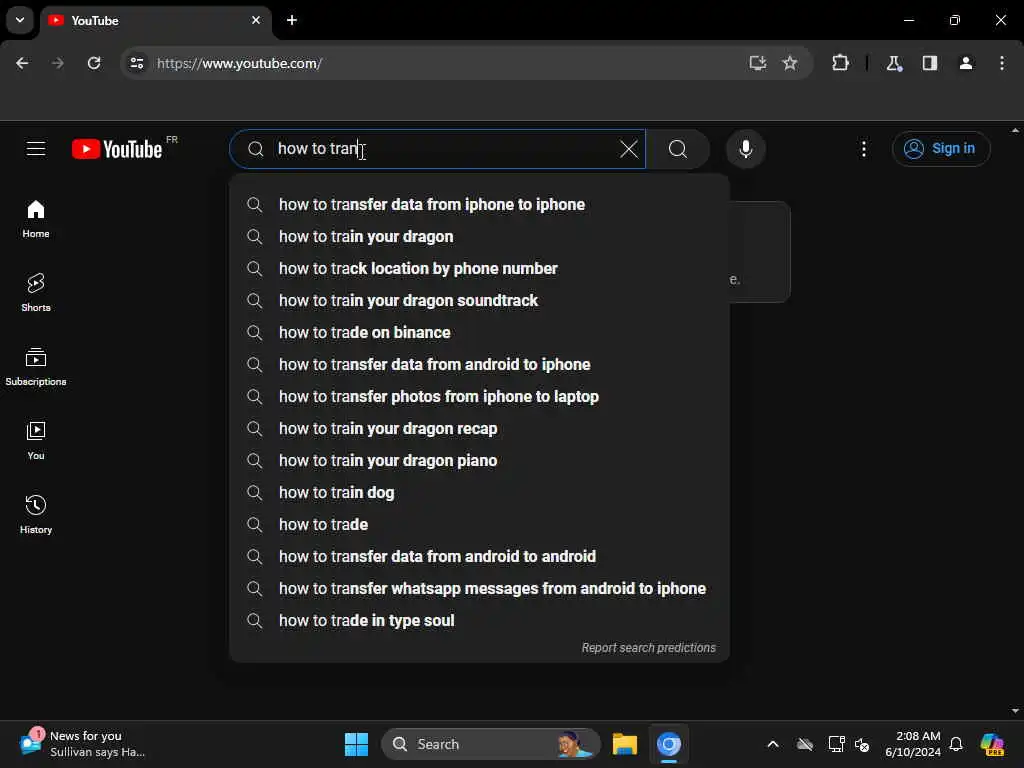This screenshot has height=768, width=1024.
Task: Choose 'how to train your dragon soundtrack'
Action: 479,300
